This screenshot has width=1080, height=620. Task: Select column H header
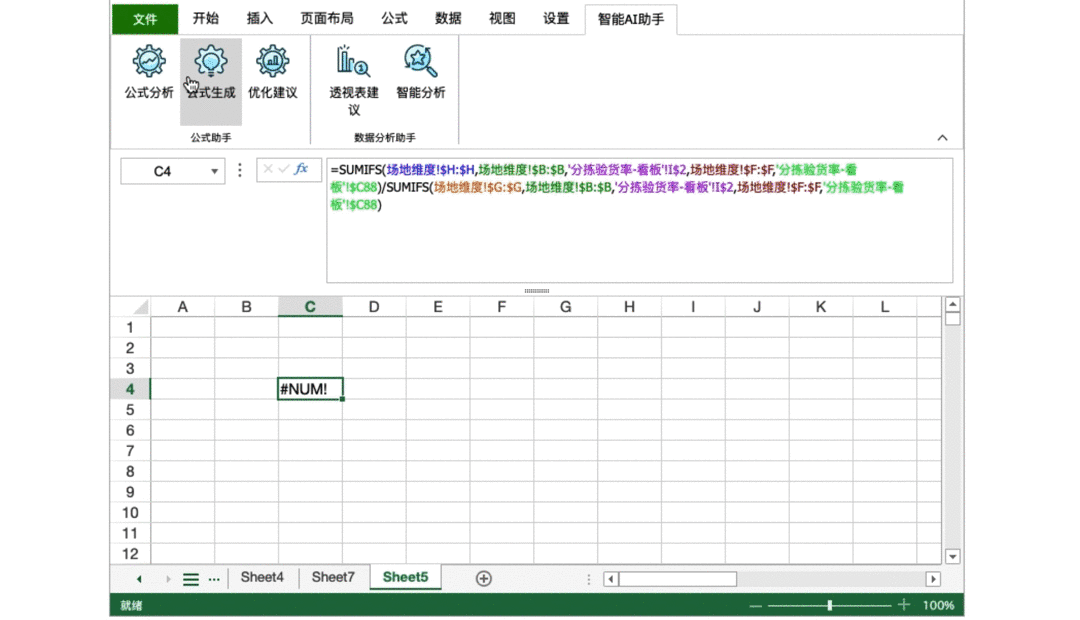[629, 307]
